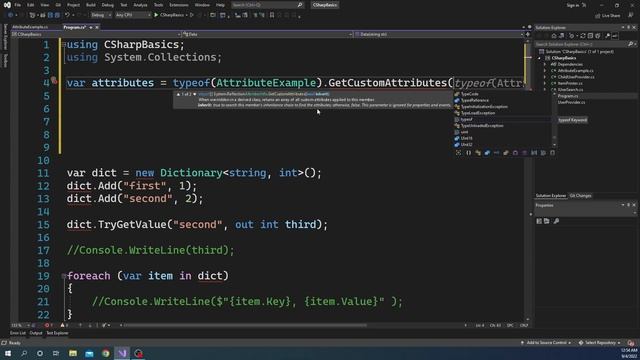Open the member navigation dropdown

click(439, 34)
